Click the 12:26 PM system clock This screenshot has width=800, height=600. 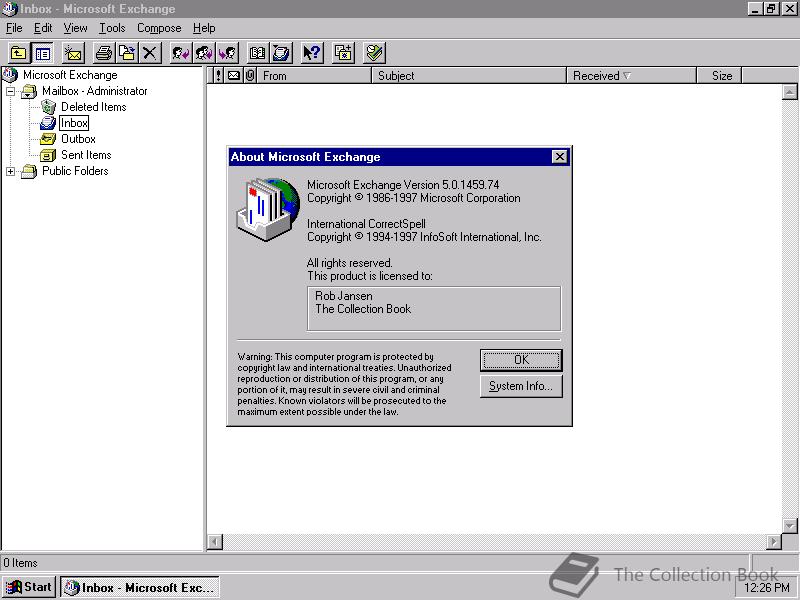tap(767, 588)
